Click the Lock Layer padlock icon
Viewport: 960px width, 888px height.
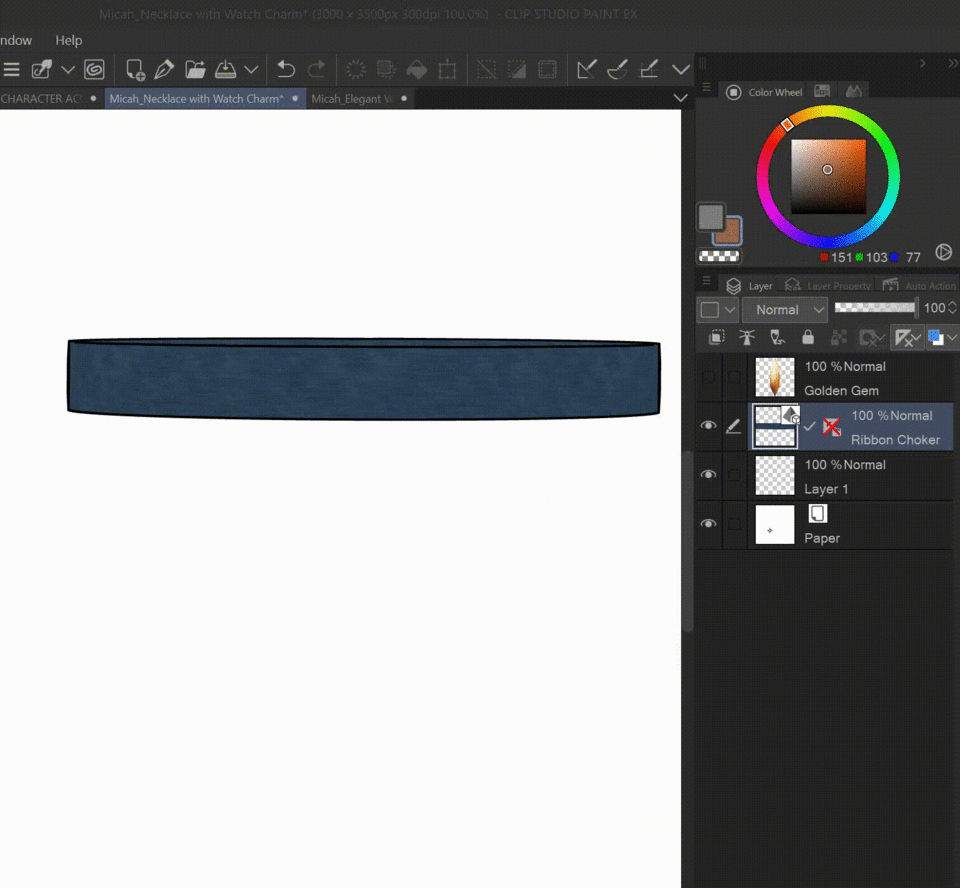tap(808, 338)
